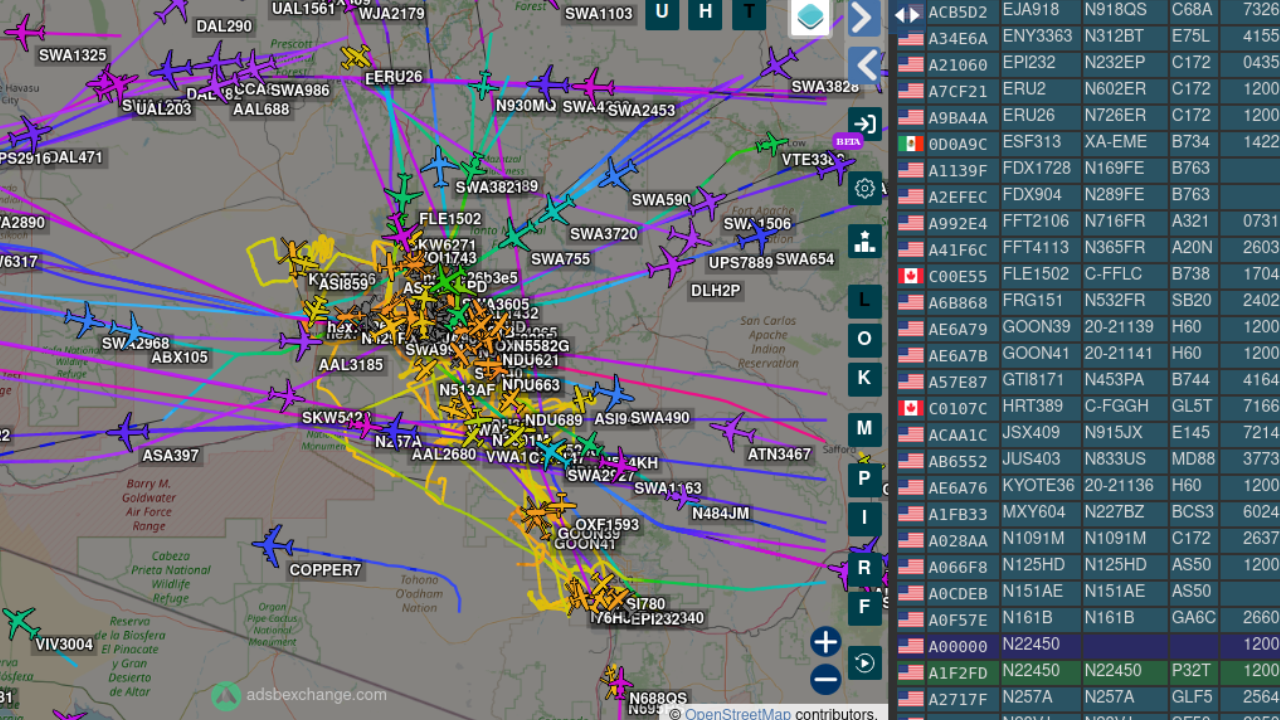Screen dimensions: 1280x720
Task: Toggle the K map button
Action: pos(865,379)
